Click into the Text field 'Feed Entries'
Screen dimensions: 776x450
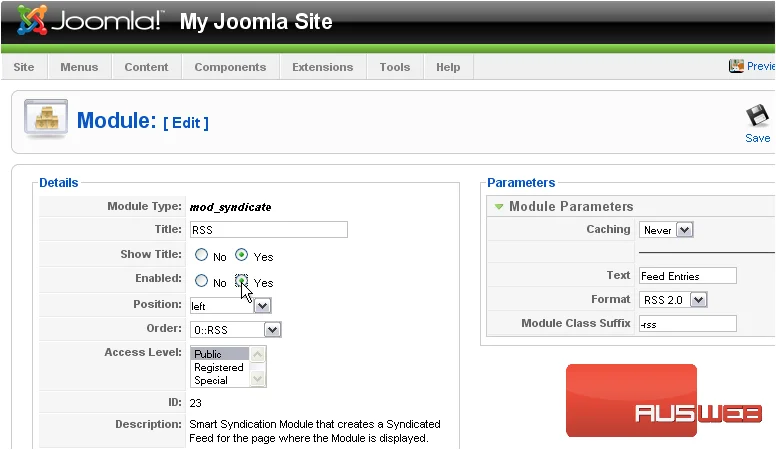(x=687, y=276)
